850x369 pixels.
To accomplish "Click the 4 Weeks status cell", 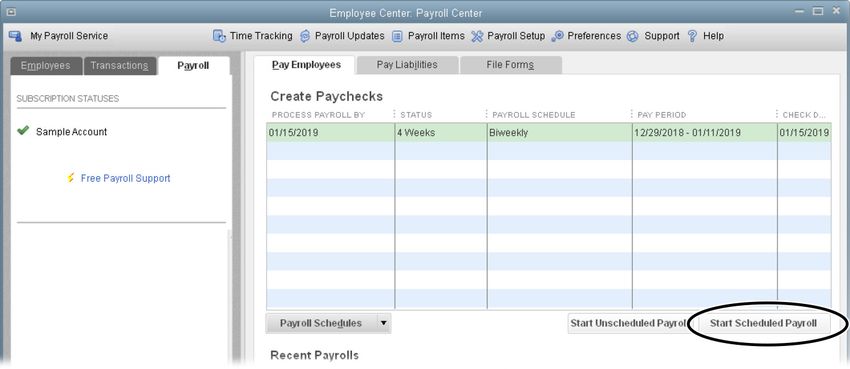I will click(x=441, y=132).
